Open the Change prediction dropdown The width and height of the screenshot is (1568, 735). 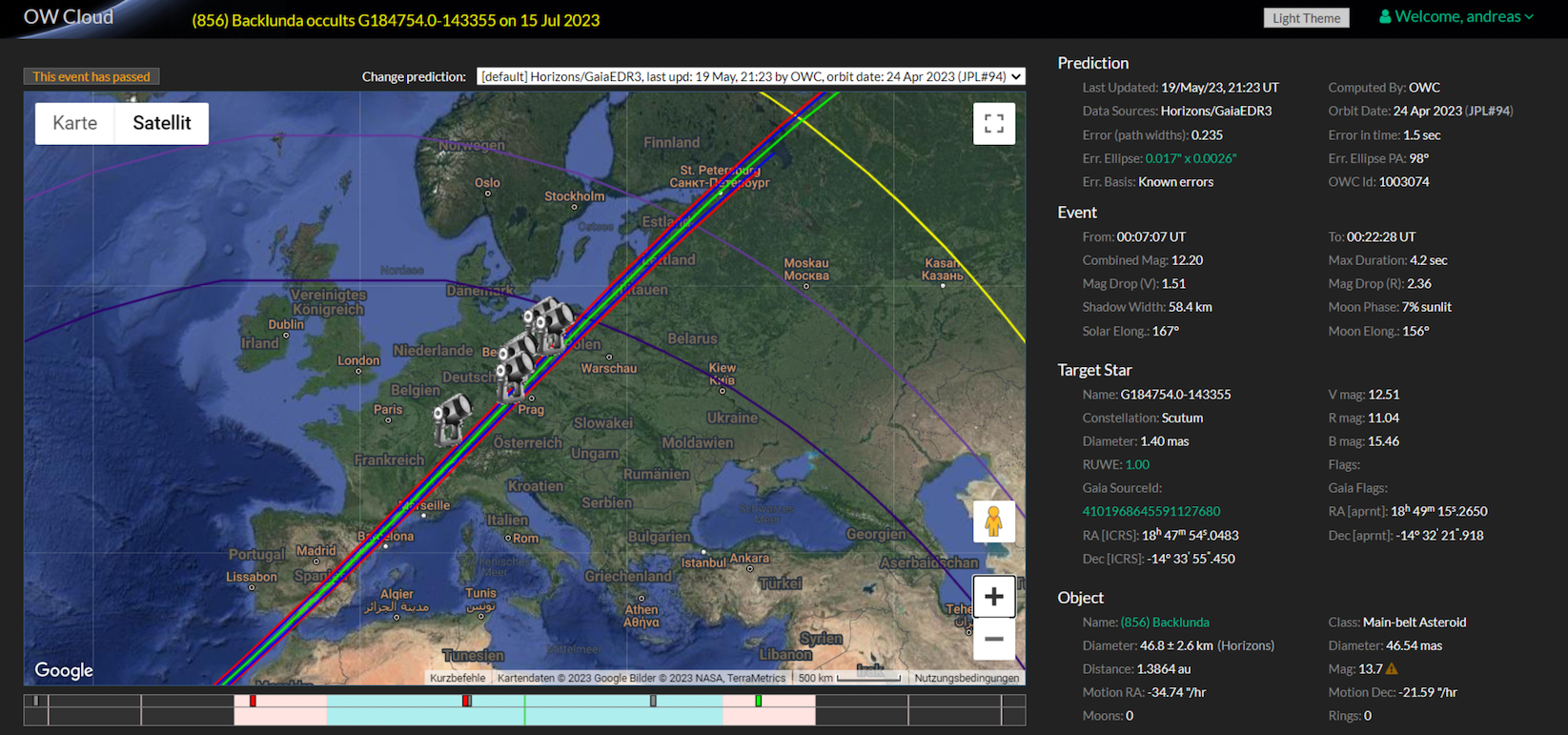[750, 76]
